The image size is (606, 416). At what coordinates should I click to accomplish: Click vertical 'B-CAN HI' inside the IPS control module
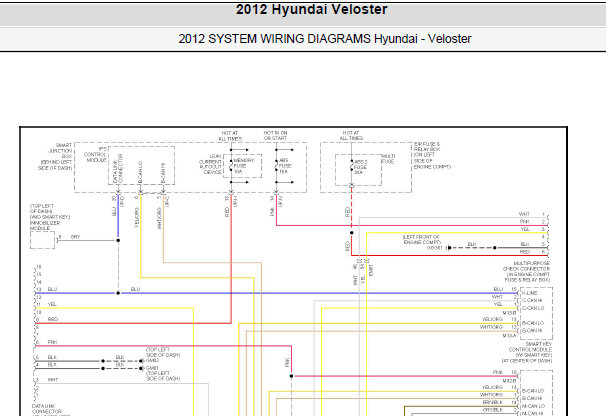click(x=163, y=173)
